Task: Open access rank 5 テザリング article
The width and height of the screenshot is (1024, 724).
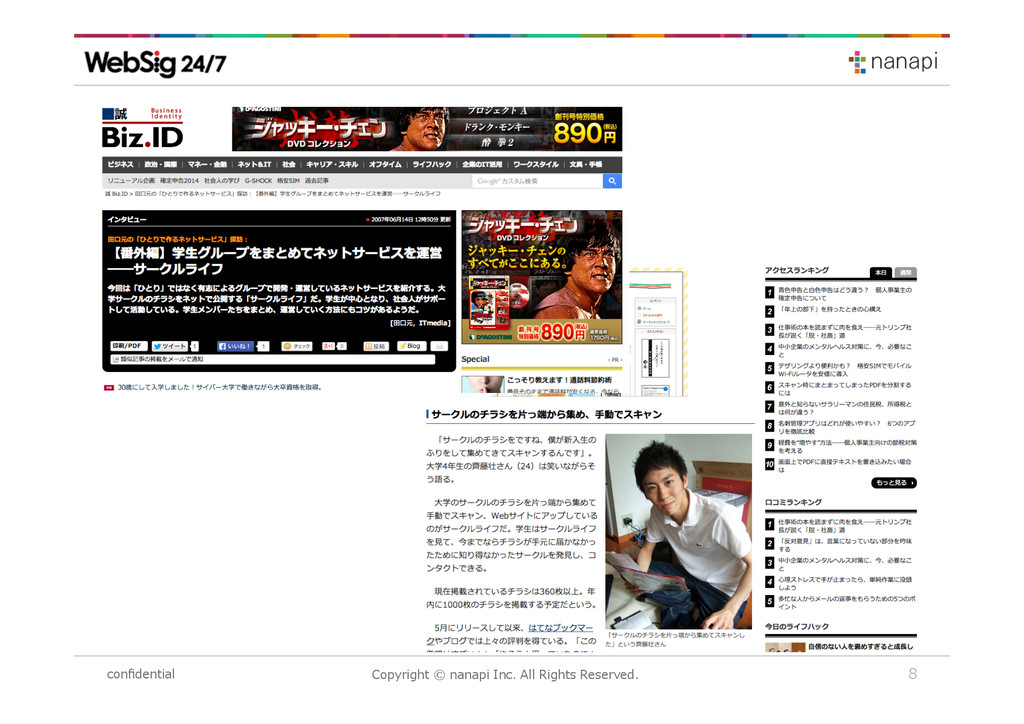Action: 844,370
